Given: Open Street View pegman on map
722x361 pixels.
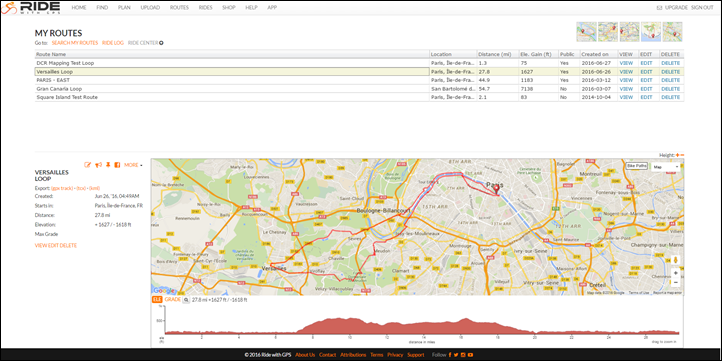Looking at the screenshot, I should (x=675, y=260).
